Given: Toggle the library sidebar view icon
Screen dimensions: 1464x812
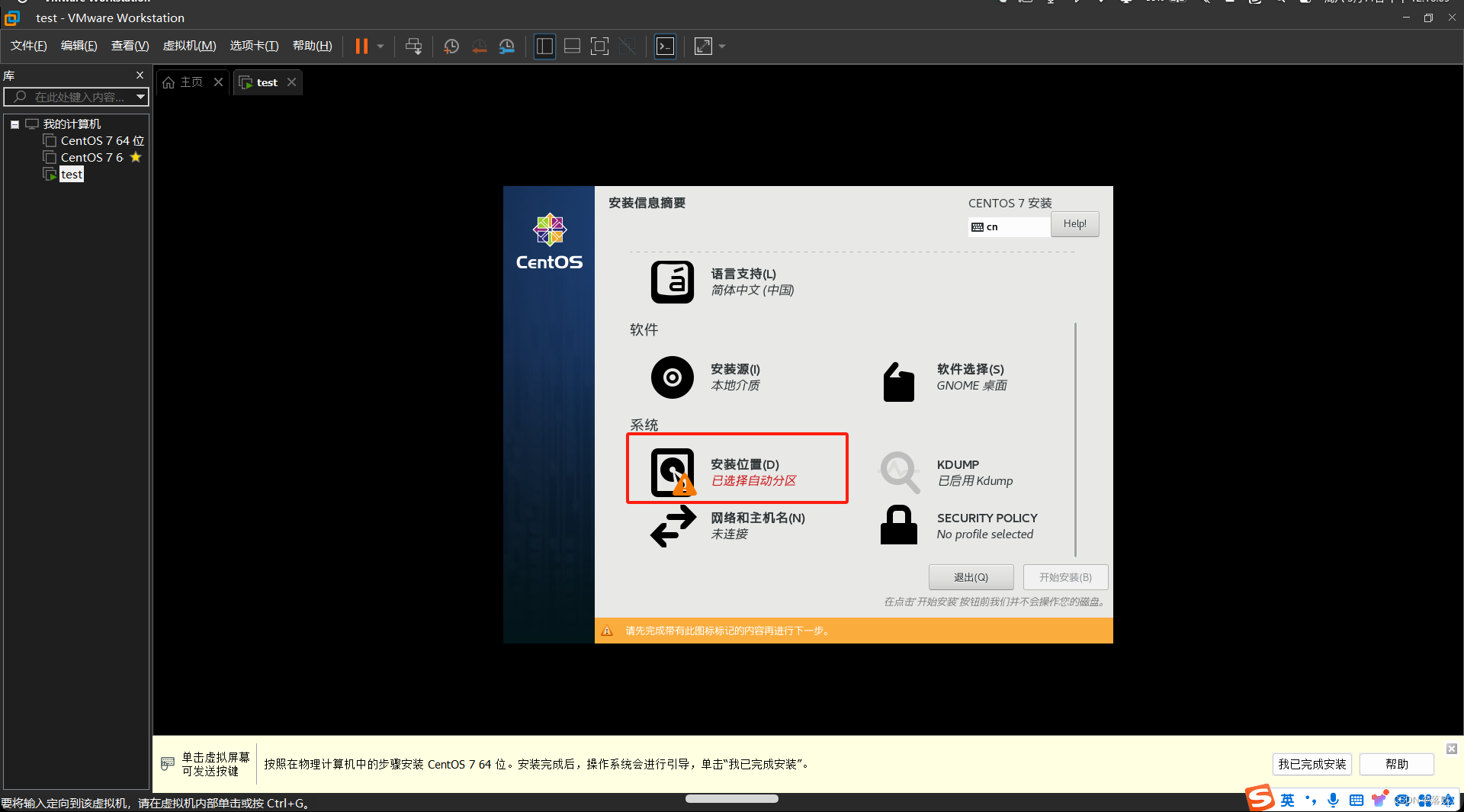Looking at the screenshot, I should coord(544,47).
